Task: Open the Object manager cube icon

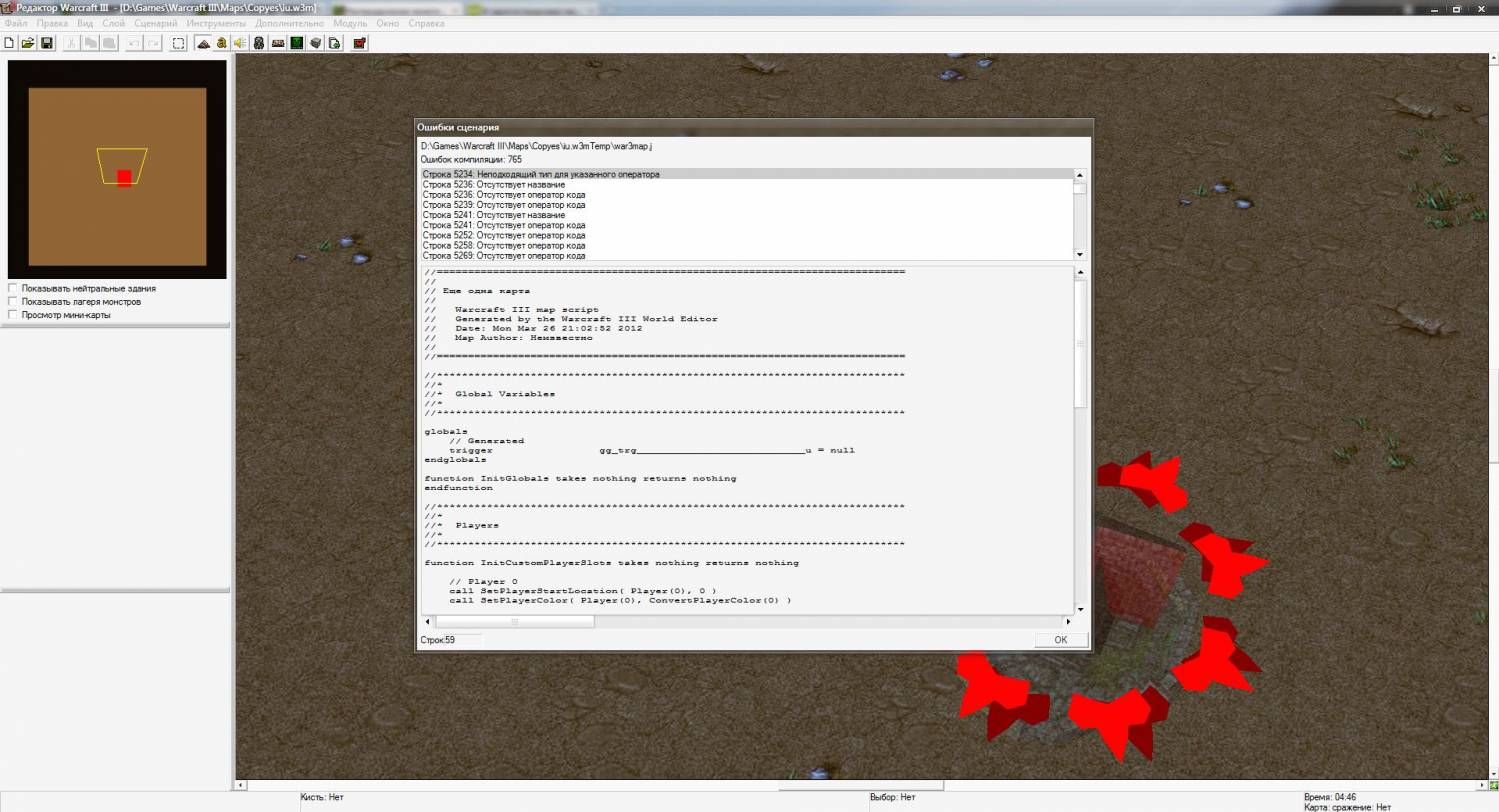Action: coord(316,43)
